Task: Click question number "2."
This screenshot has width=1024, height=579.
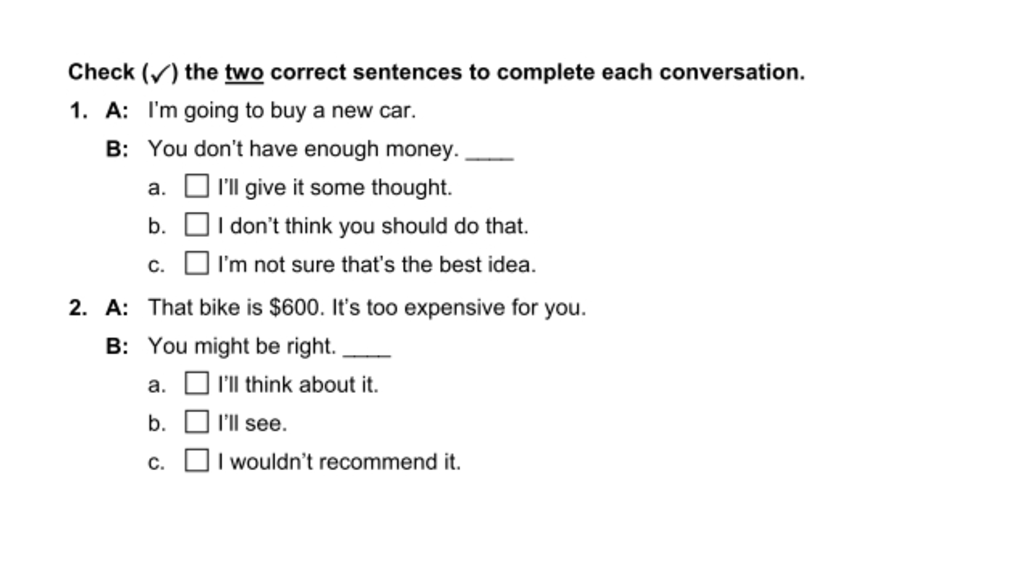Action: pos(78,308)
